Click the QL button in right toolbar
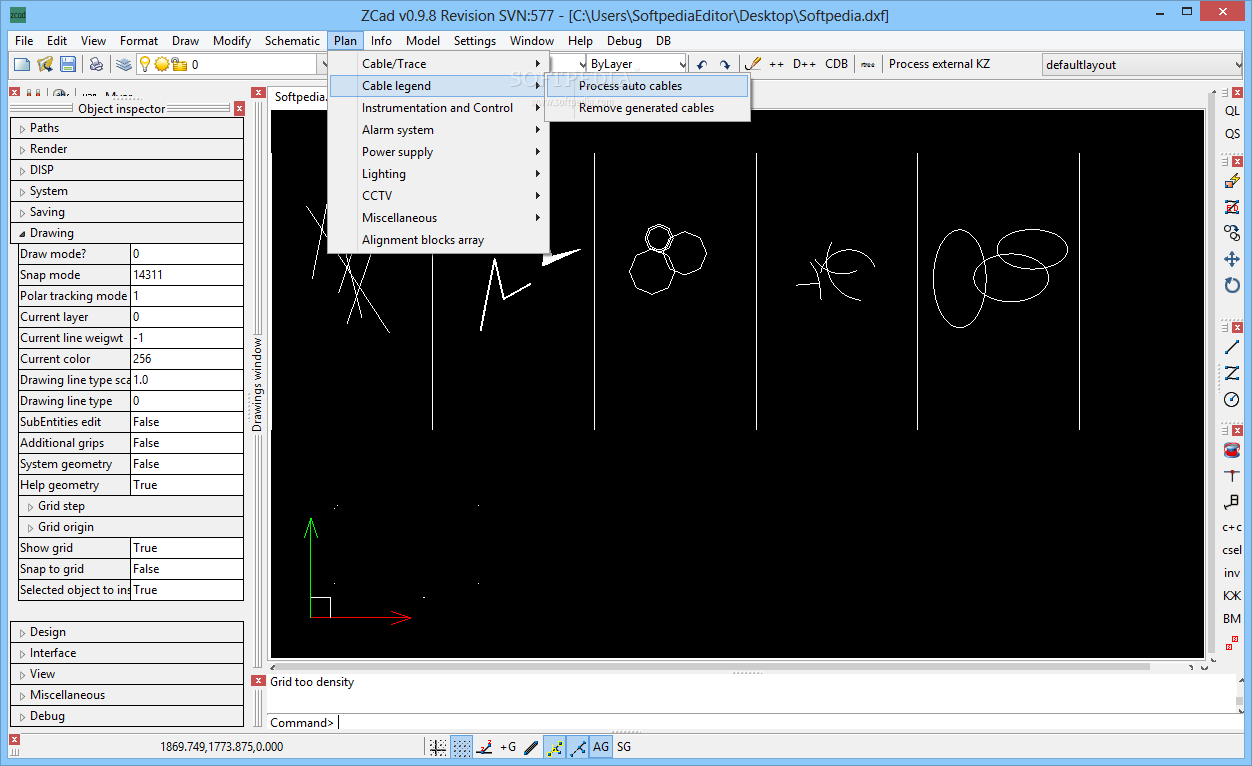This screenshot has height=766, width=1252. 1232,111
